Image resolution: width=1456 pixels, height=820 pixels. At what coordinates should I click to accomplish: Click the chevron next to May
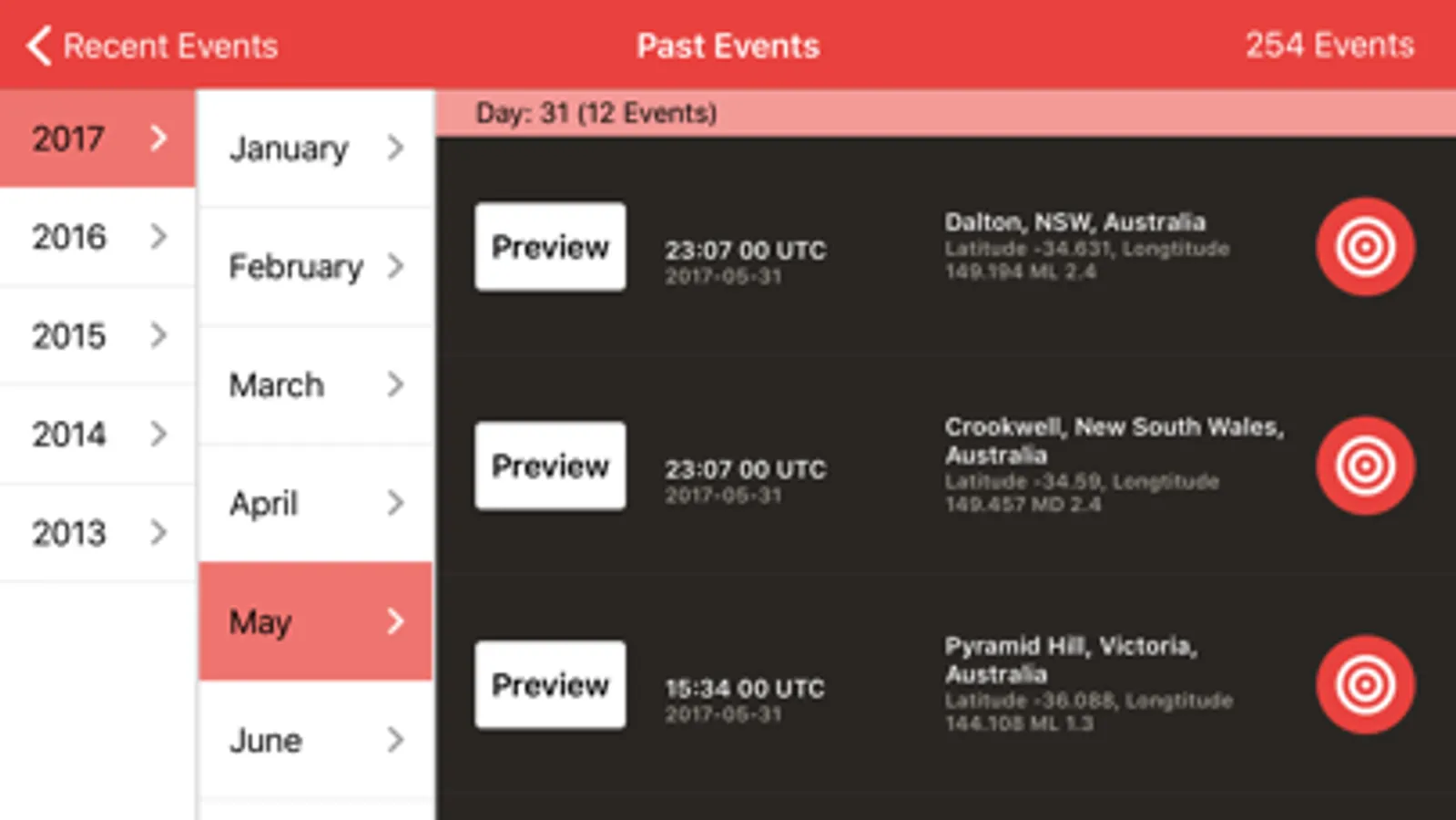click(395, 621)
